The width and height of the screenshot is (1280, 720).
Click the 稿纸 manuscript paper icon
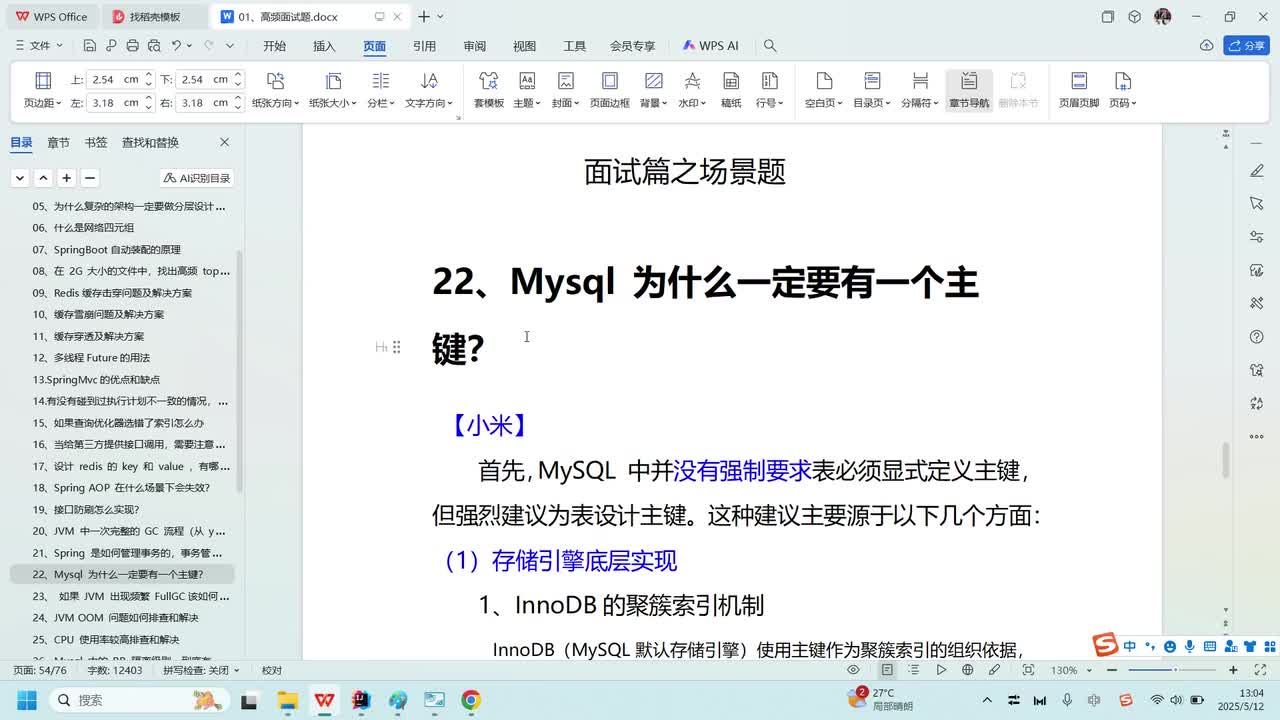click(x=731, y=90)
